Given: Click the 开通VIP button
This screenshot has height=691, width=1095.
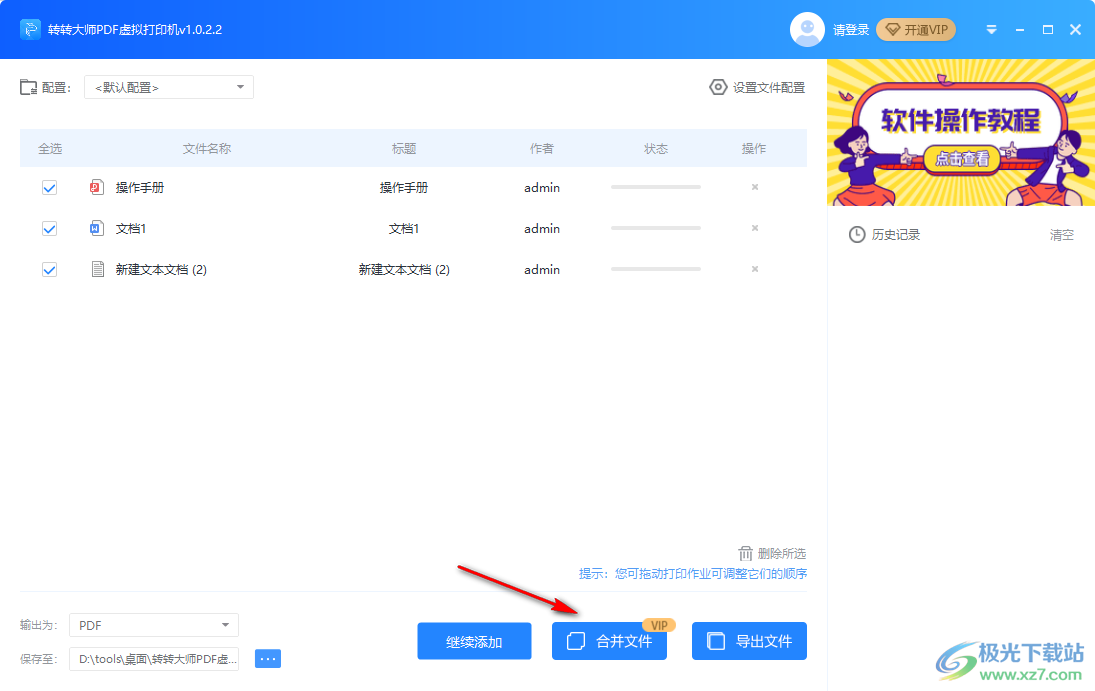Looking at the screenshot, I should tap(916, 30).
